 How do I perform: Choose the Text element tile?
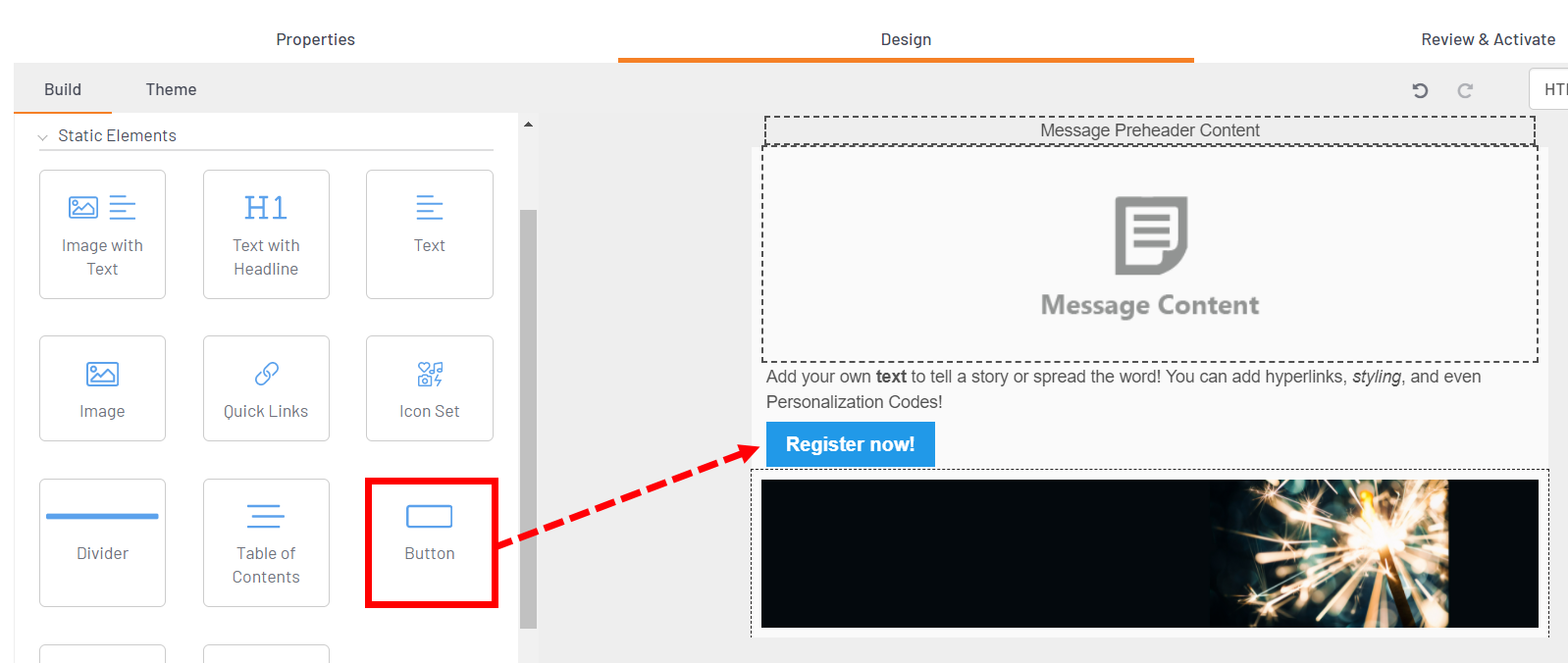[429, 234]
